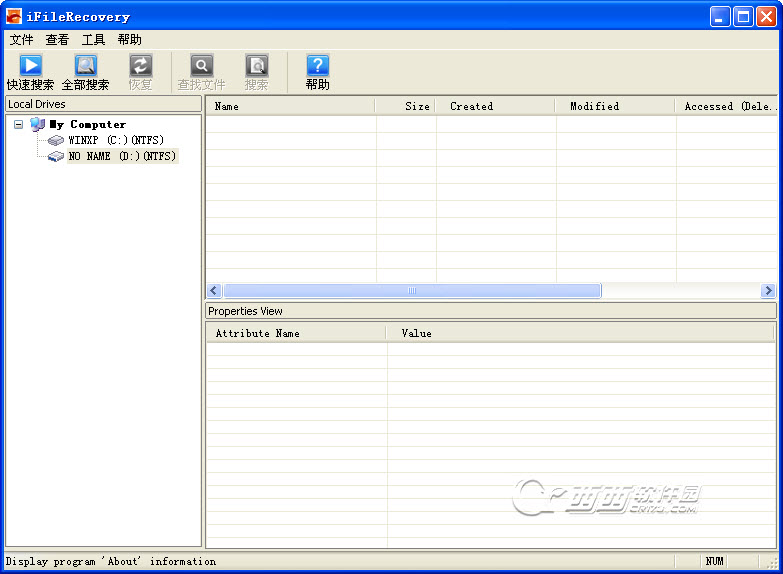Click the 查找文件 find file toolbar icon
The width and height of the screenshot is (783, 574).
coord(201,67)
